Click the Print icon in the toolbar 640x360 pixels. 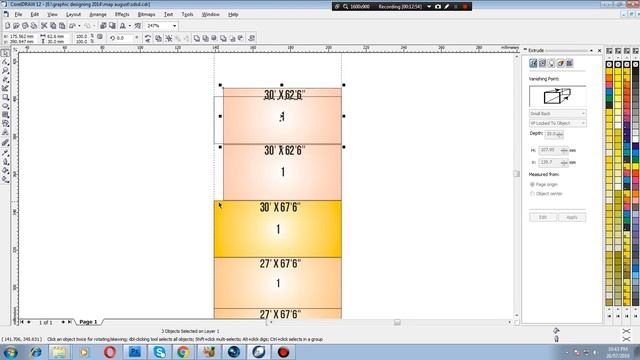click(x=34, y=26)
